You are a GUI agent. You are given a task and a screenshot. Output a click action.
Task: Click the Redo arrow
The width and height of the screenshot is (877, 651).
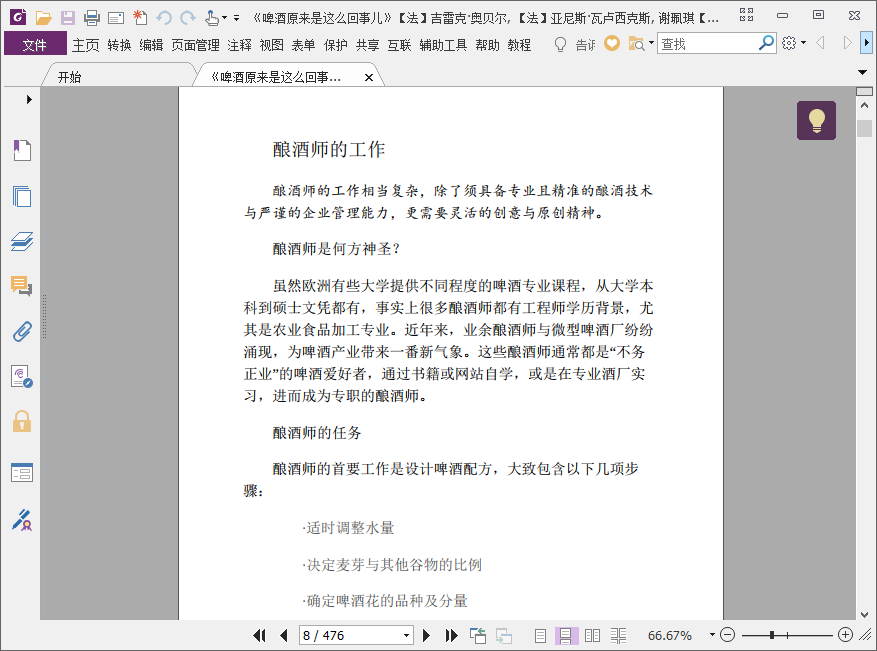click(188, 18)
